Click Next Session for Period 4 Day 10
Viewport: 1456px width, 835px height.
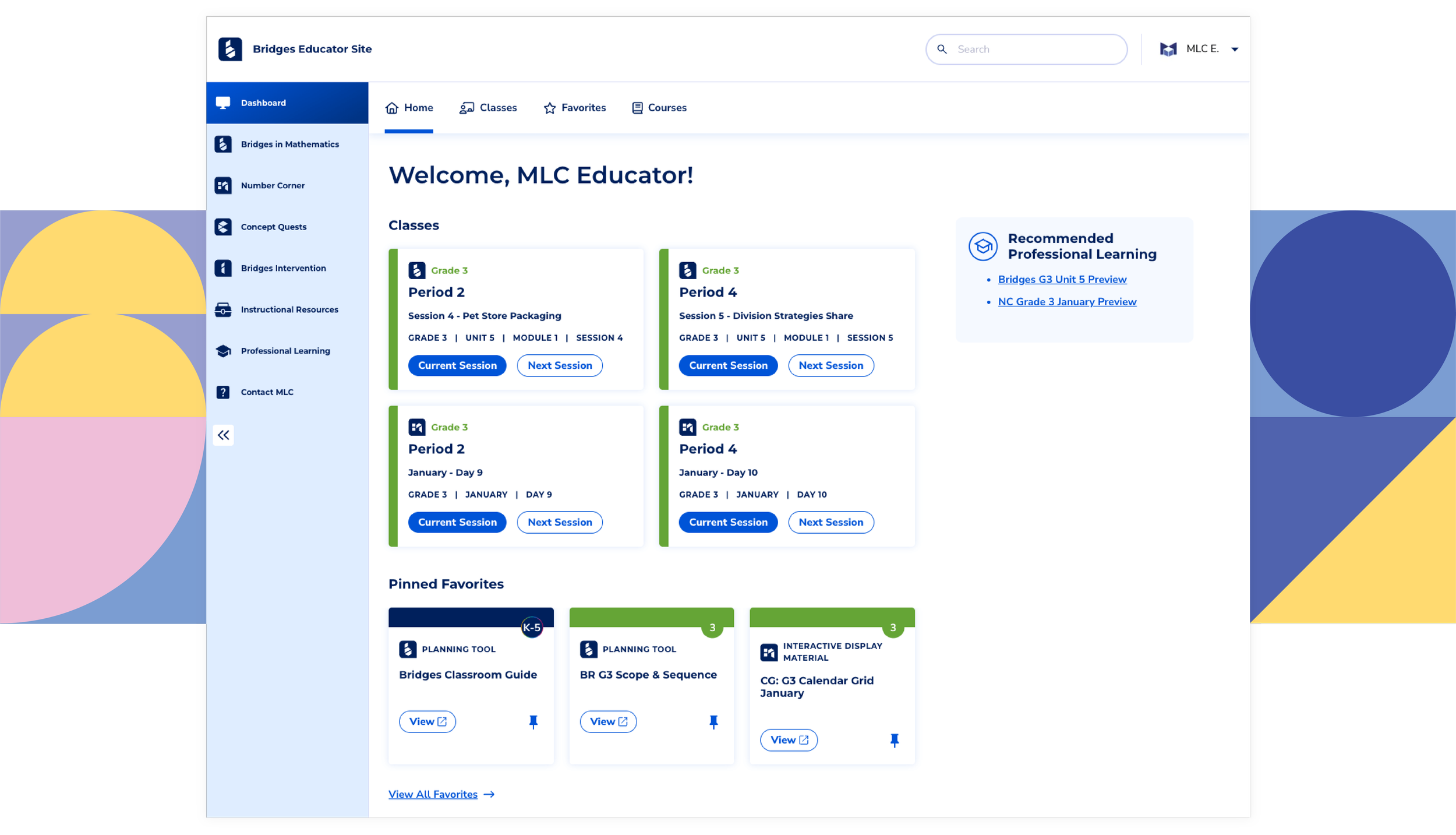pos(831,522)
